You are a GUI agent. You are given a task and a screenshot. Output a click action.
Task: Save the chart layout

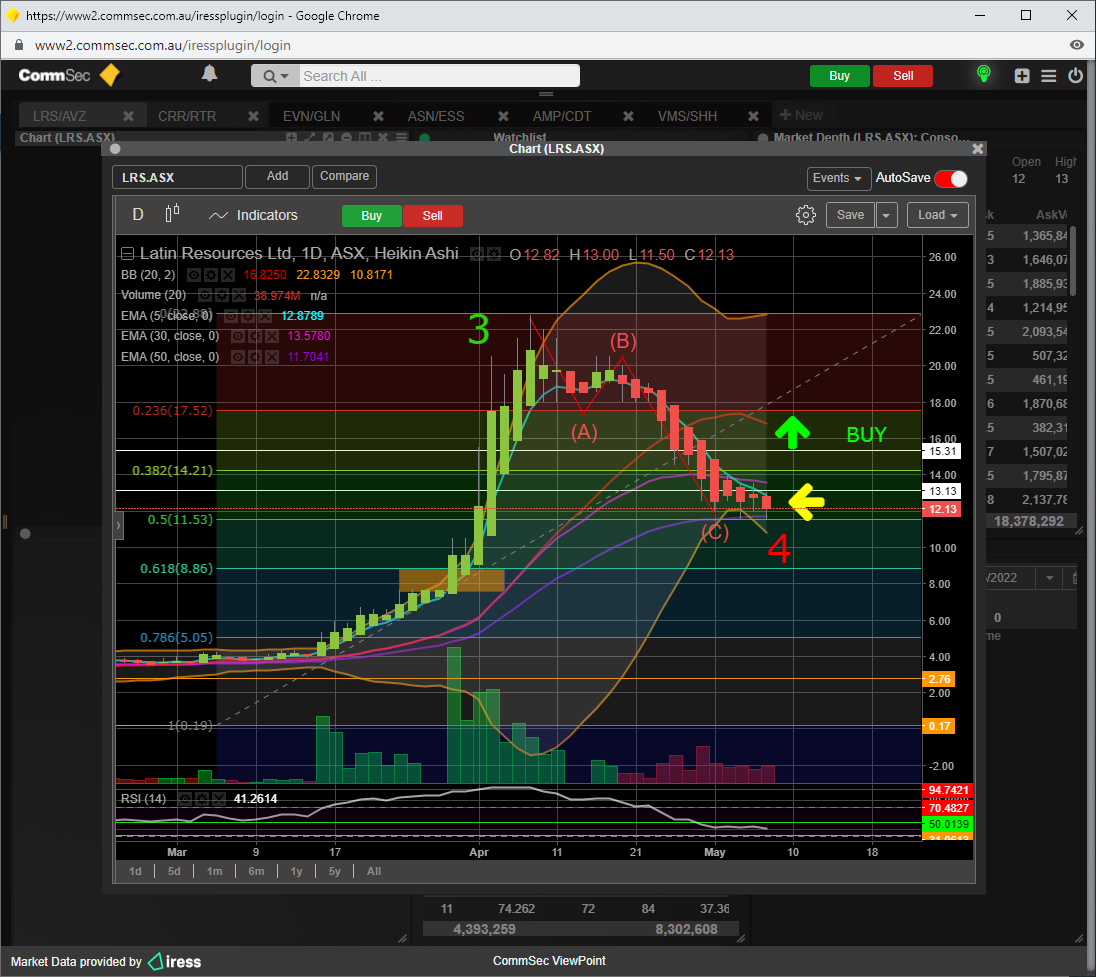(x=851, y=215)
